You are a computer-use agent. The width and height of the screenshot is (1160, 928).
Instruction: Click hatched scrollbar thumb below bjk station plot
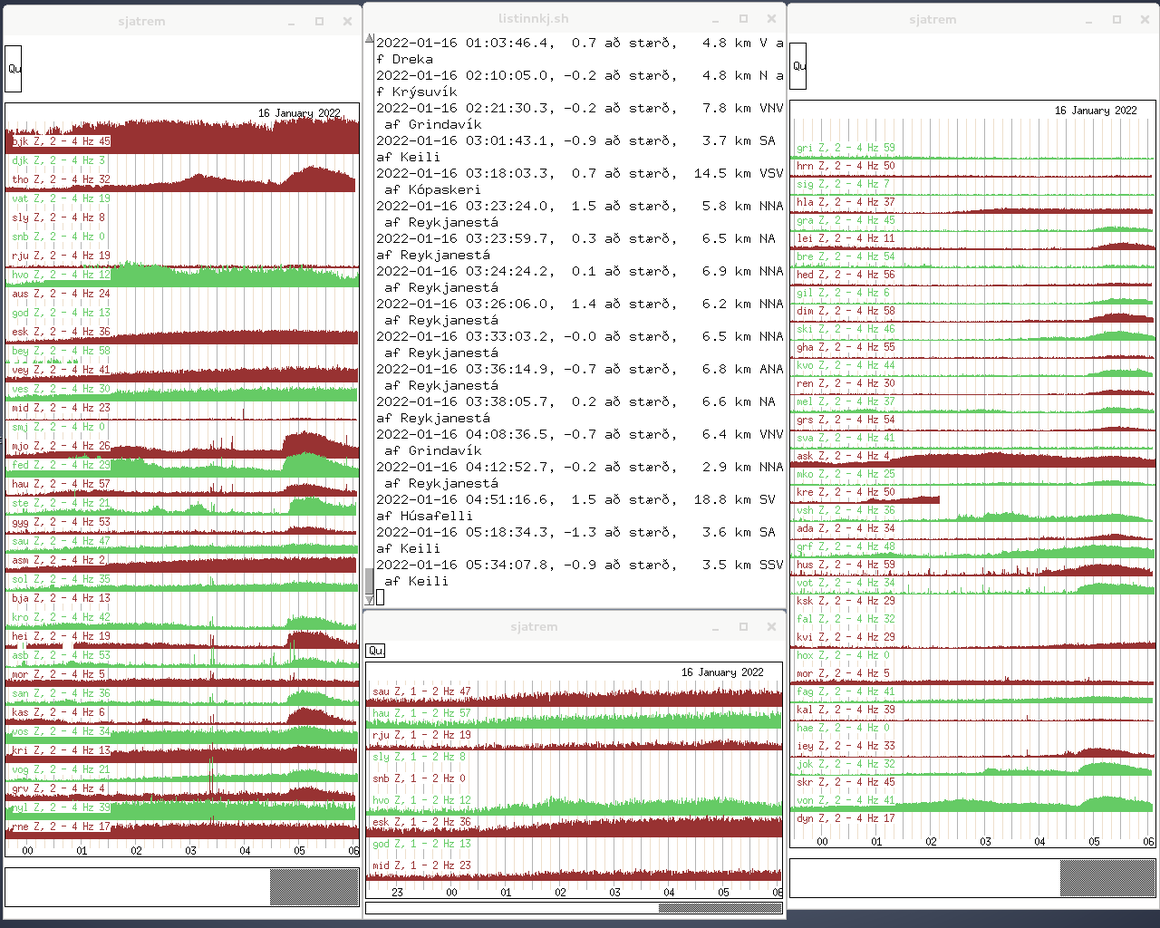click(314, 887)
